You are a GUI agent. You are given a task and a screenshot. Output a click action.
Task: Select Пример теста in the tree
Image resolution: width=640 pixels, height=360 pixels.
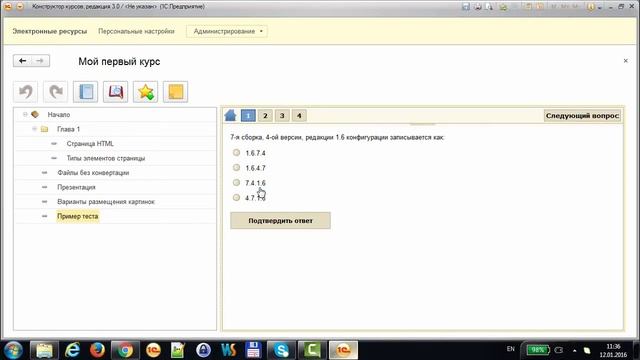click(x=78, y=216)
